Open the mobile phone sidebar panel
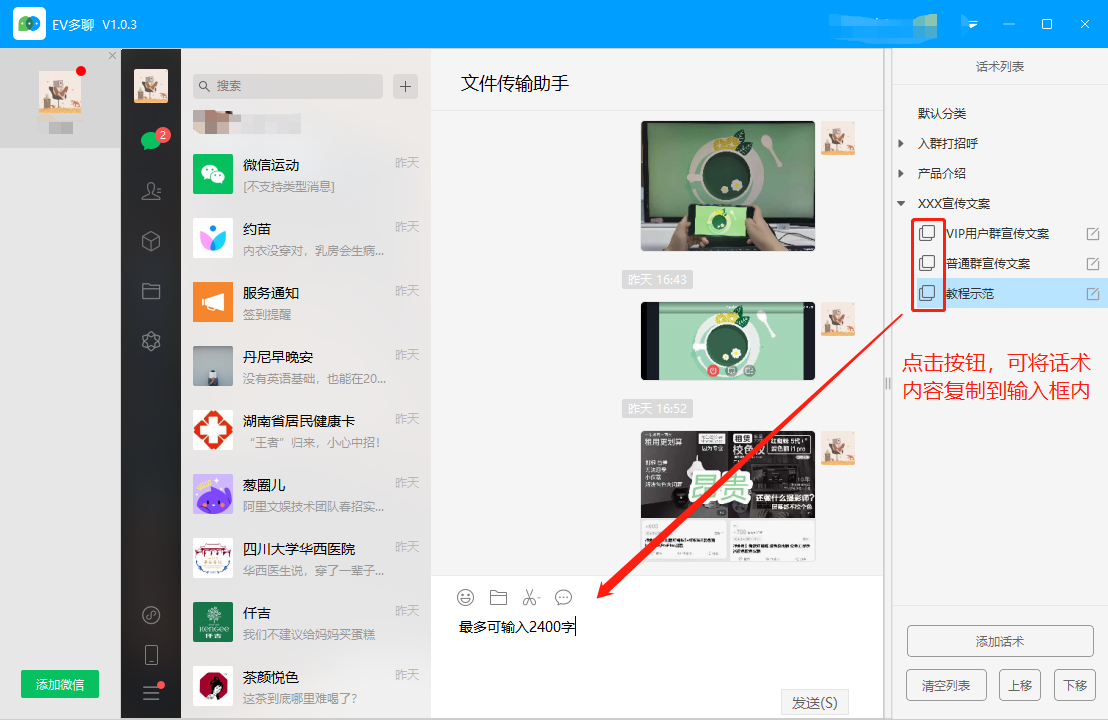 pyautogui.click(x=151, y=653)
